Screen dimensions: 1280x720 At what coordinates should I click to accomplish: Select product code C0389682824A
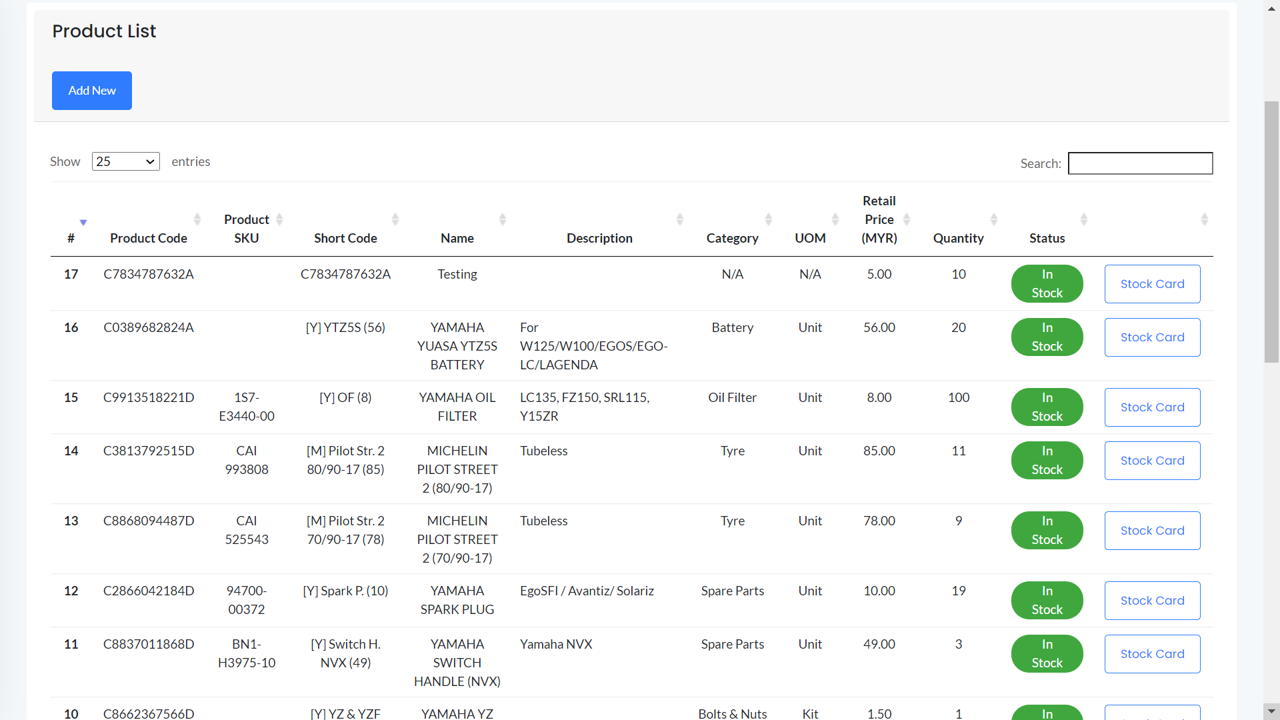(149, 327)
